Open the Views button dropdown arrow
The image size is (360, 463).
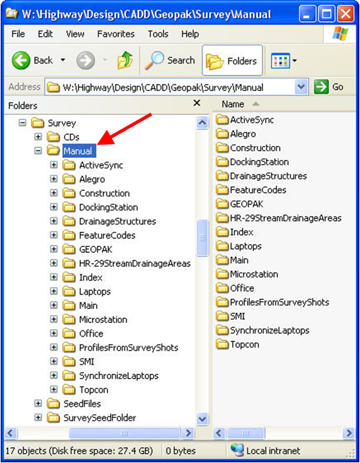click(x=295, y=61)
